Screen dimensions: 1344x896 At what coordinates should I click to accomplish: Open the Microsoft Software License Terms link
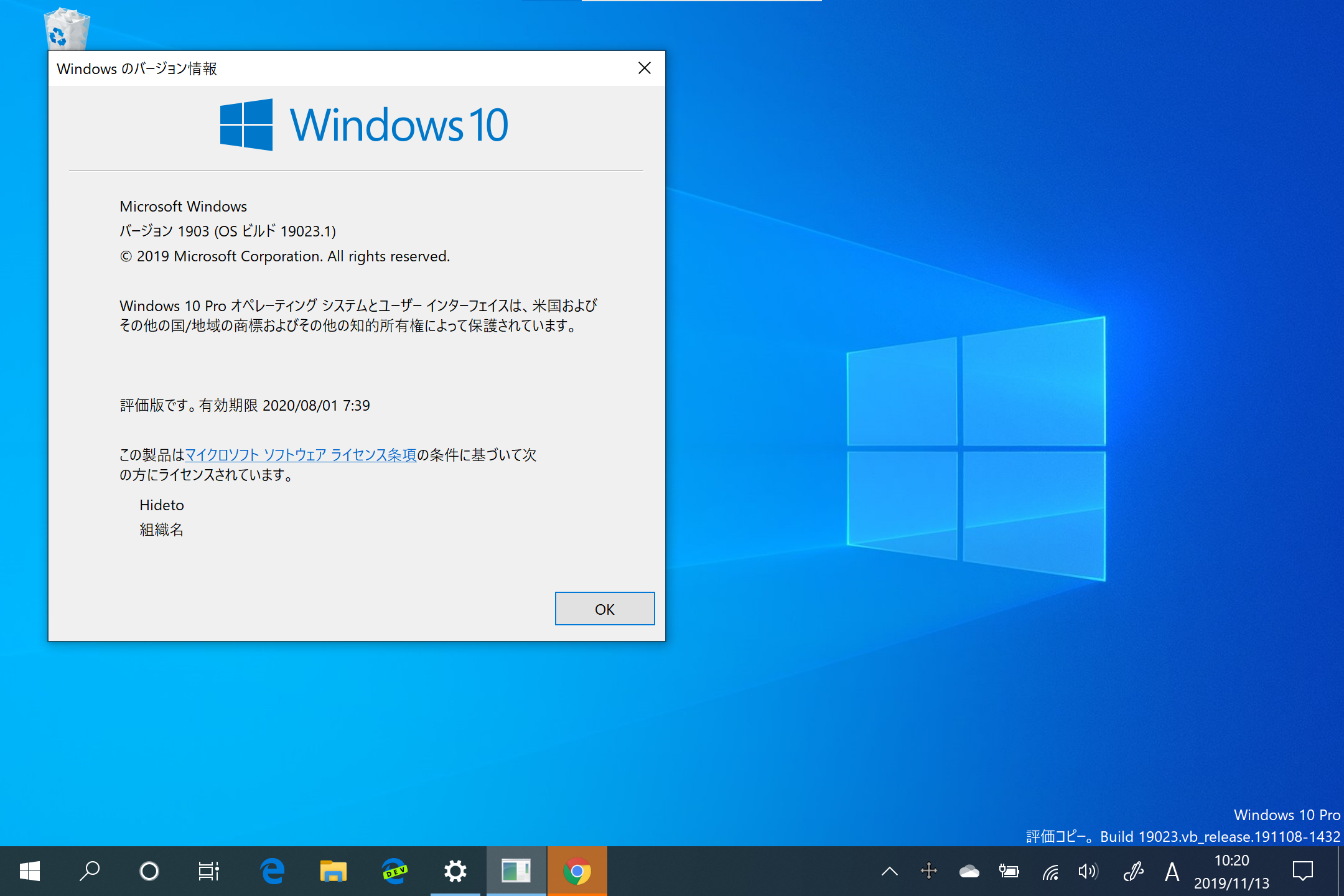(x=301, y=454)
